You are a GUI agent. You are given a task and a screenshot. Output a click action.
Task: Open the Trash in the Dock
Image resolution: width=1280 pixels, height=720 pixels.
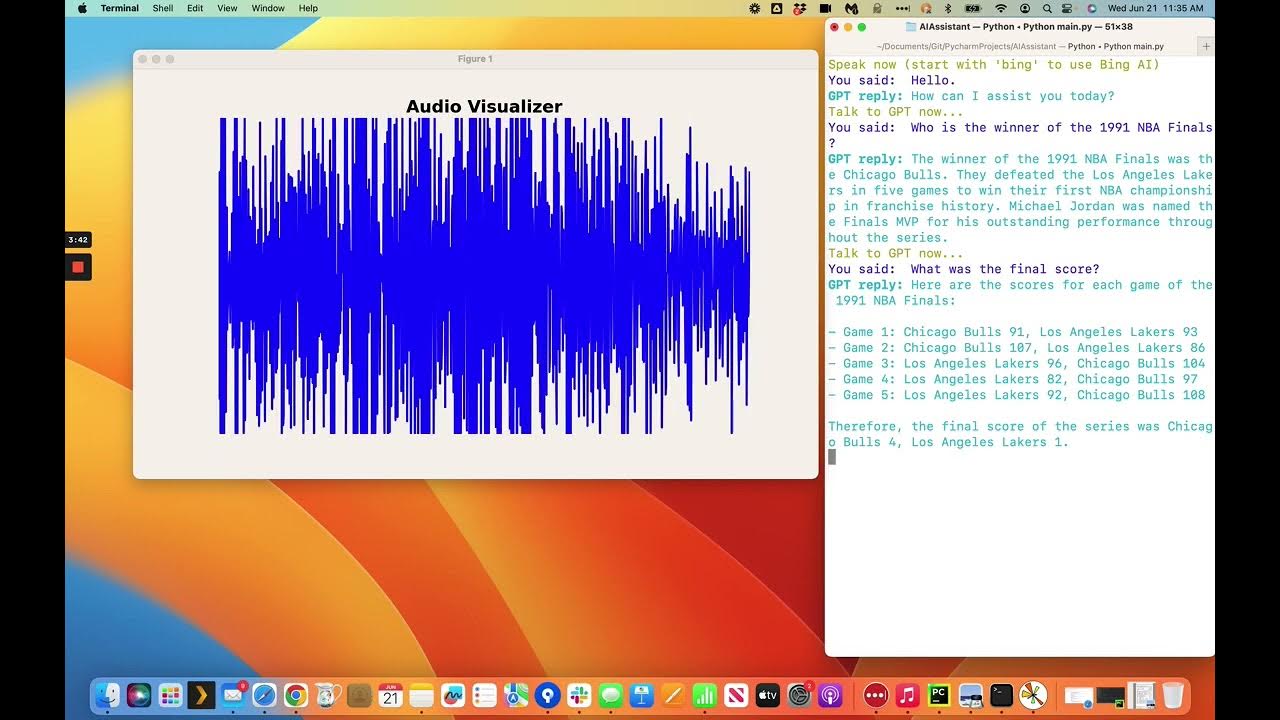[1173, 695]
